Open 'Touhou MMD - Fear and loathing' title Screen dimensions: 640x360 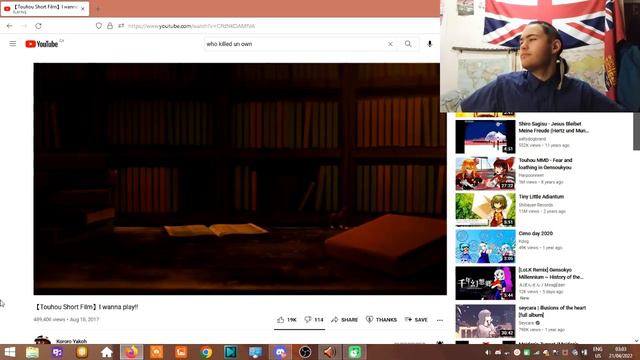click(x=545, y=164)
